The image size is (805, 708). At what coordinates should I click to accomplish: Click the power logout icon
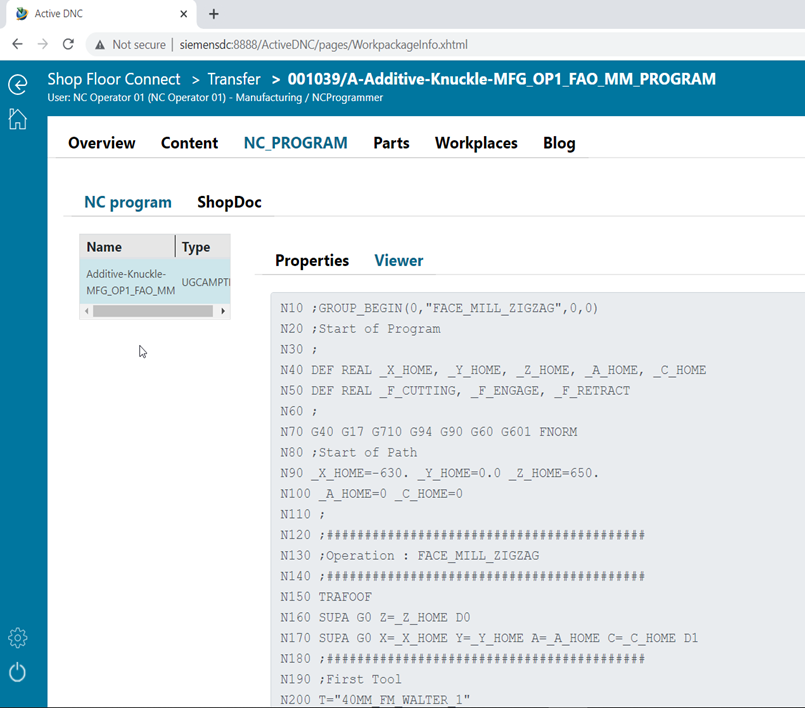[x=17, y=672]
